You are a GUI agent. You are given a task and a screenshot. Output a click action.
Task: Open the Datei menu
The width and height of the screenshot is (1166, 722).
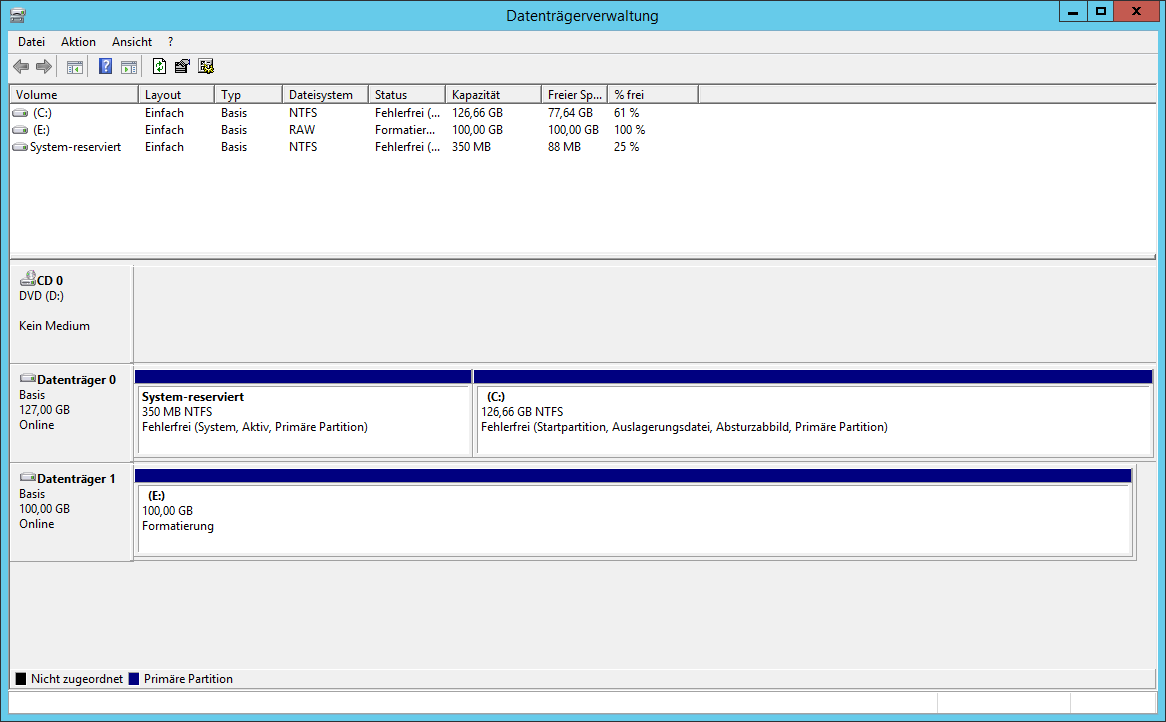click(31, 42)
